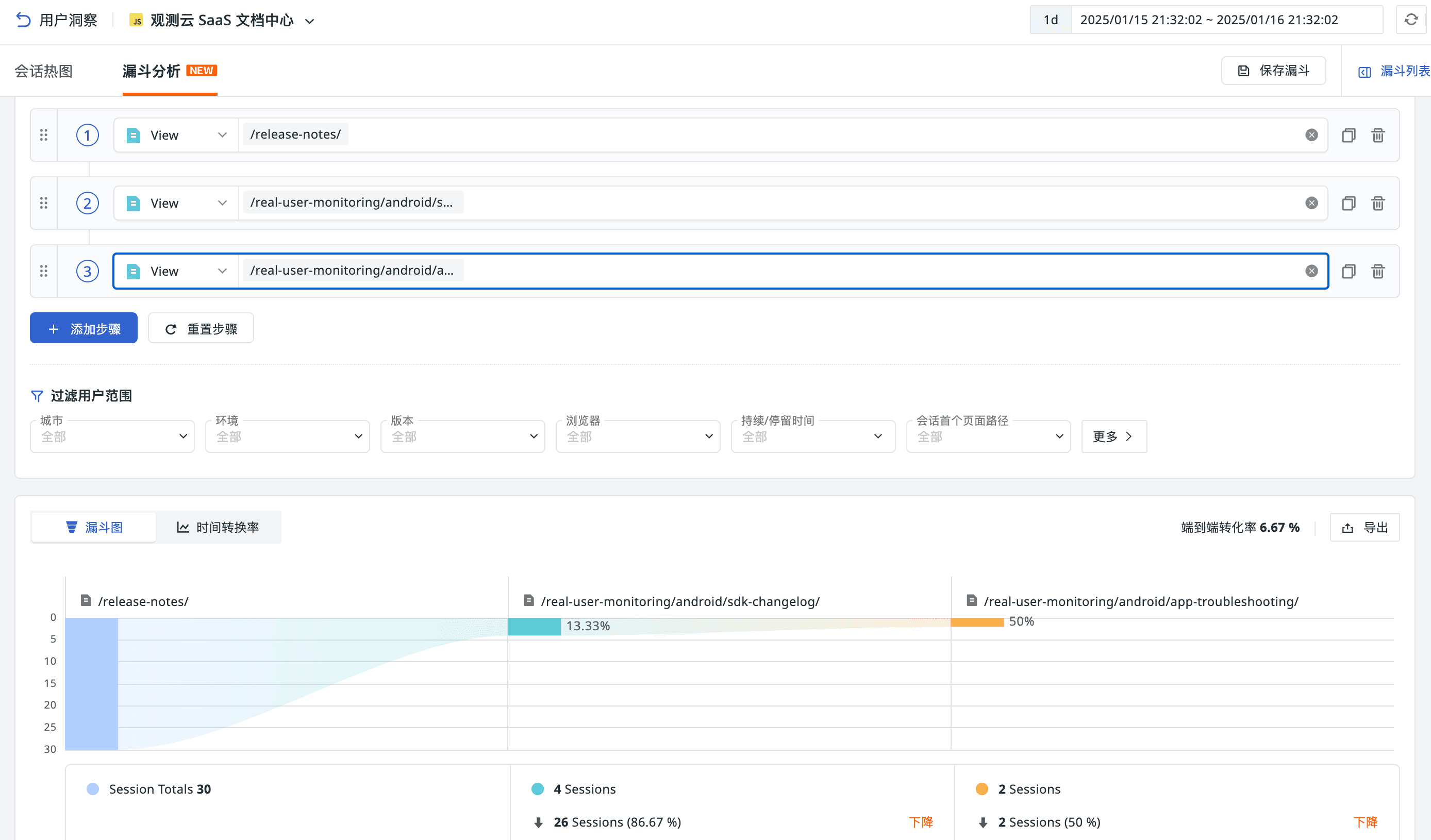
Task: Expand the 城市 filter dropdown
Action: [x=112, y=436]
